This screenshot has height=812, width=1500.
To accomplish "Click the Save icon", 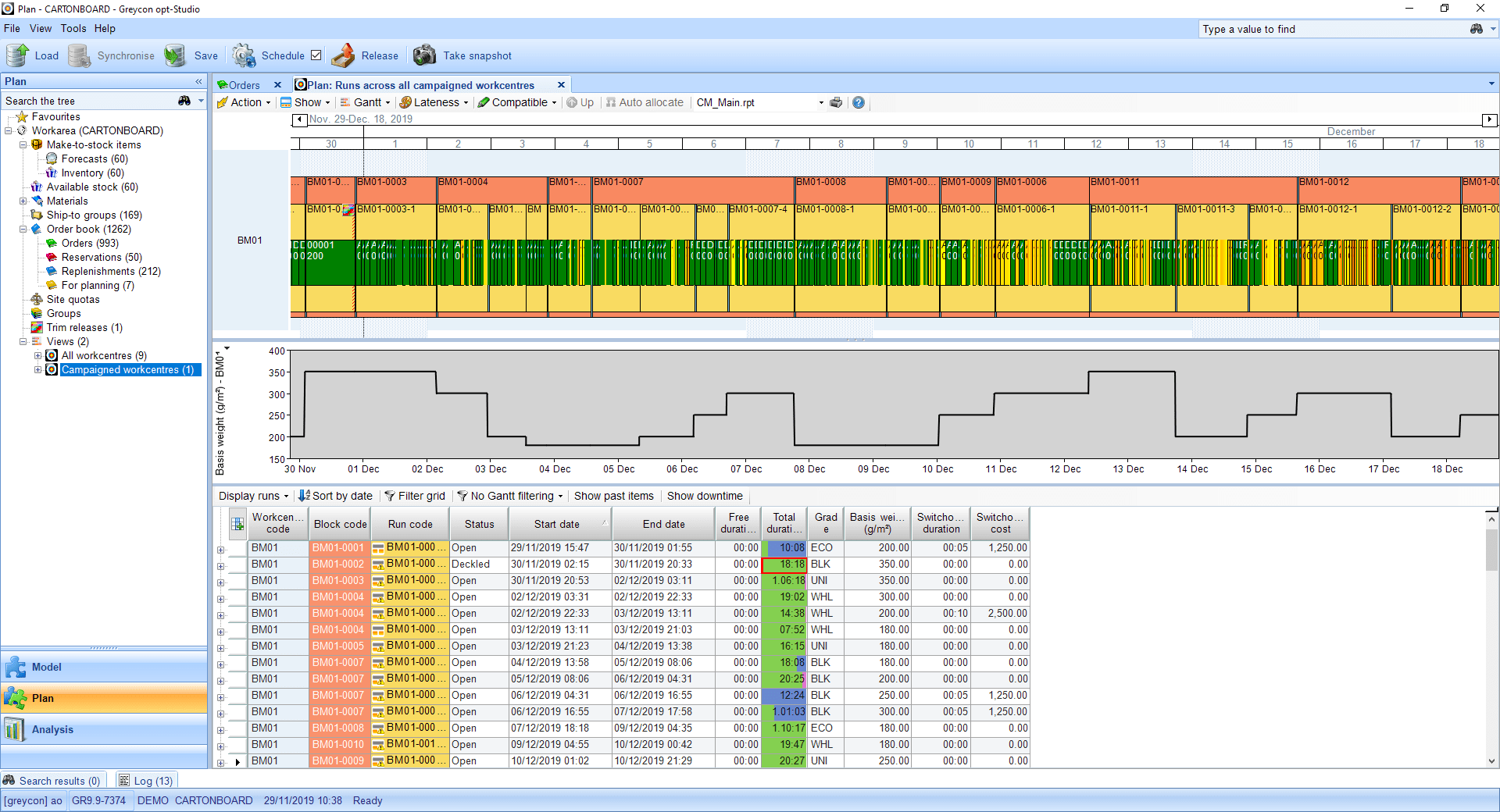I will pos(175,55).
